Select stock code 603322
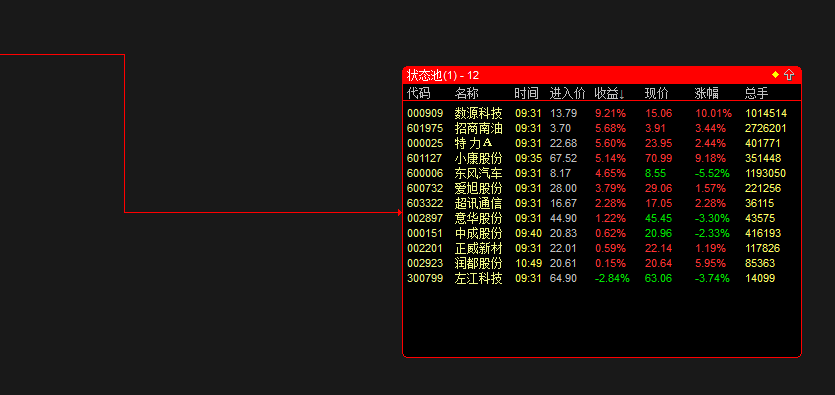The image size is (835, 395). pos(425,203)
